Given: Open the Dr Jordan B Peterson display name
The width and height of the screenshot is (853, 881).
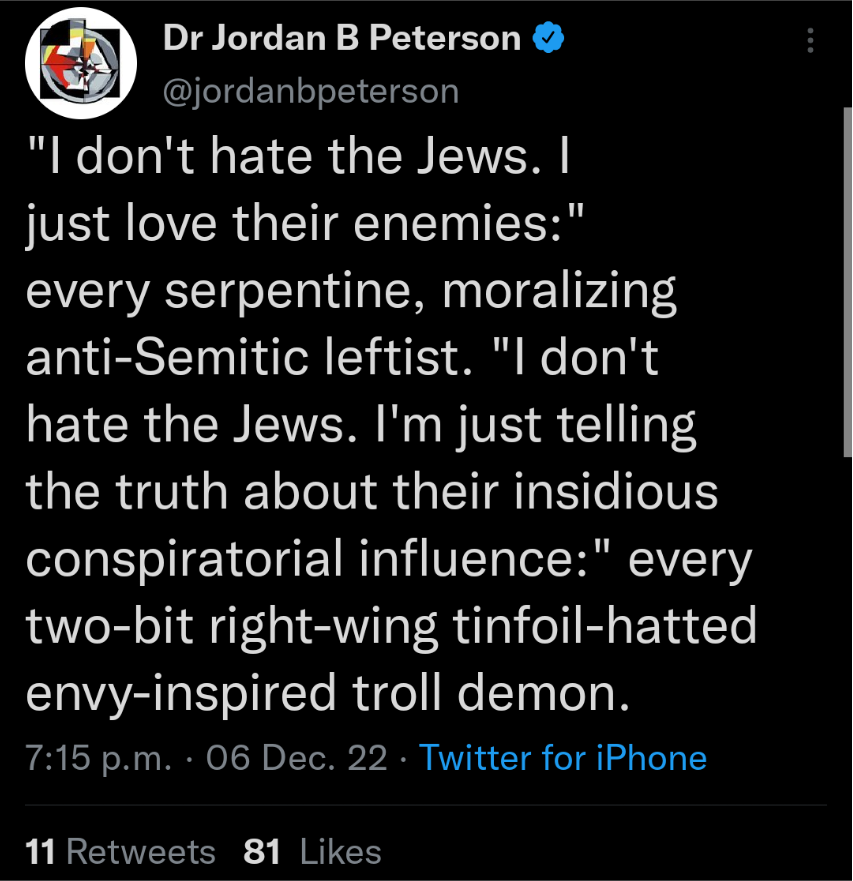Looking at the screenshot, I should [342, 39].
